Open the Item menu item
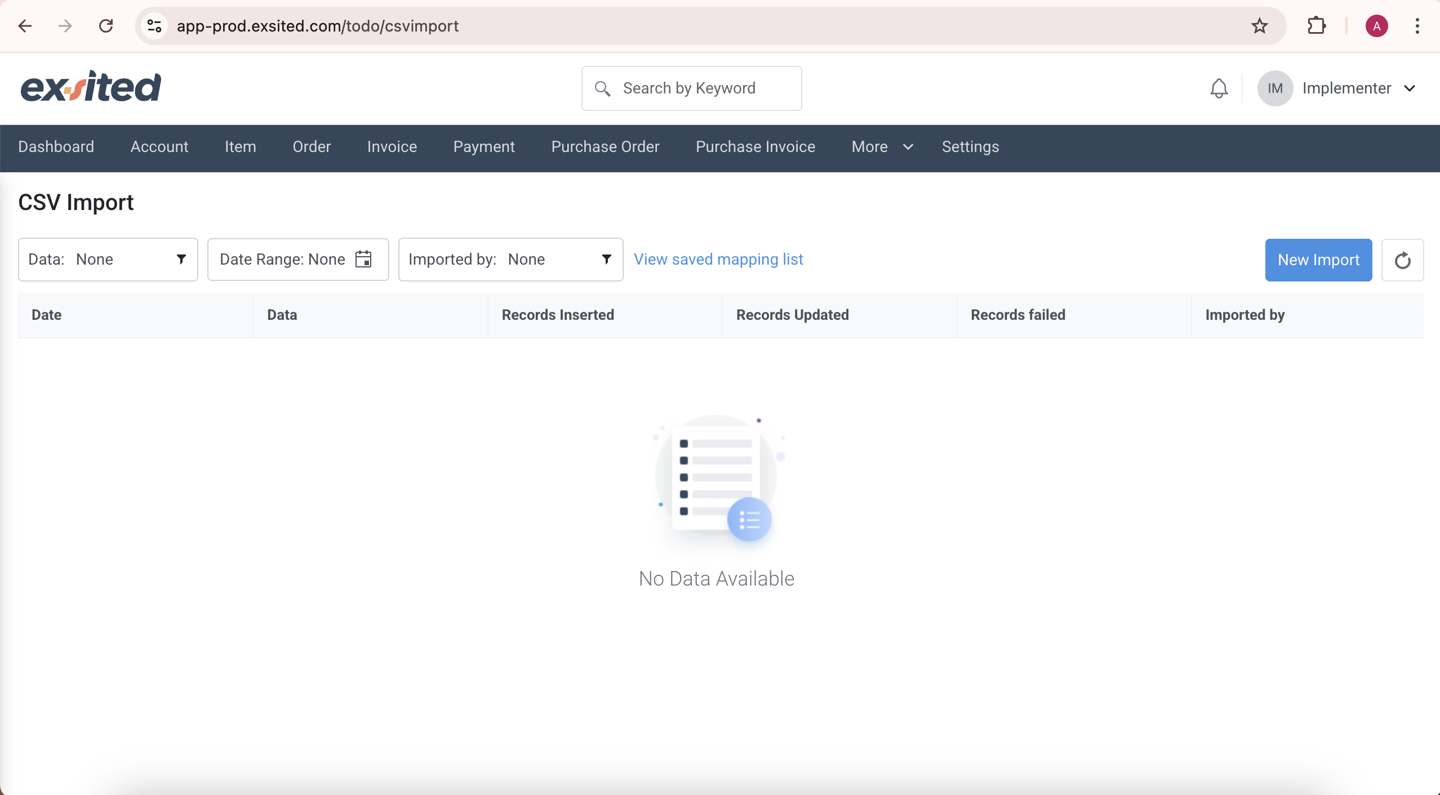1440x795 pixels. point(240,147)
